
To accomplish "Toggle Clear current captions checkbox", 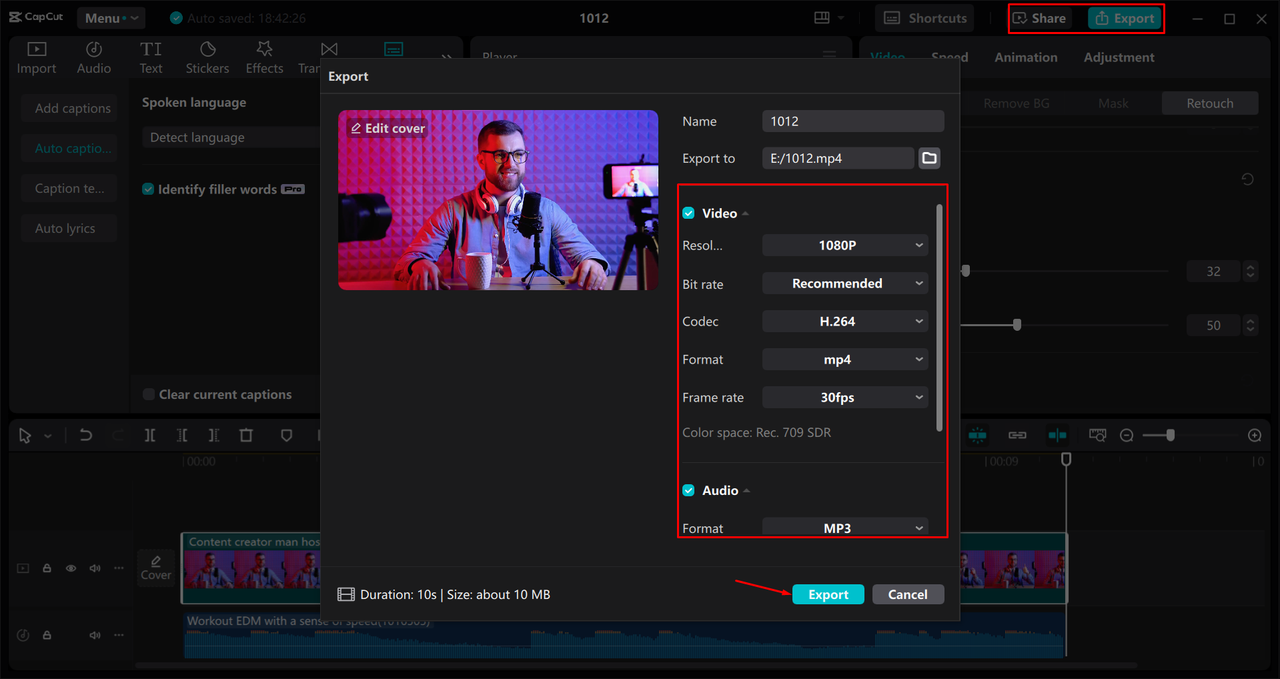I will coord(148,394).
